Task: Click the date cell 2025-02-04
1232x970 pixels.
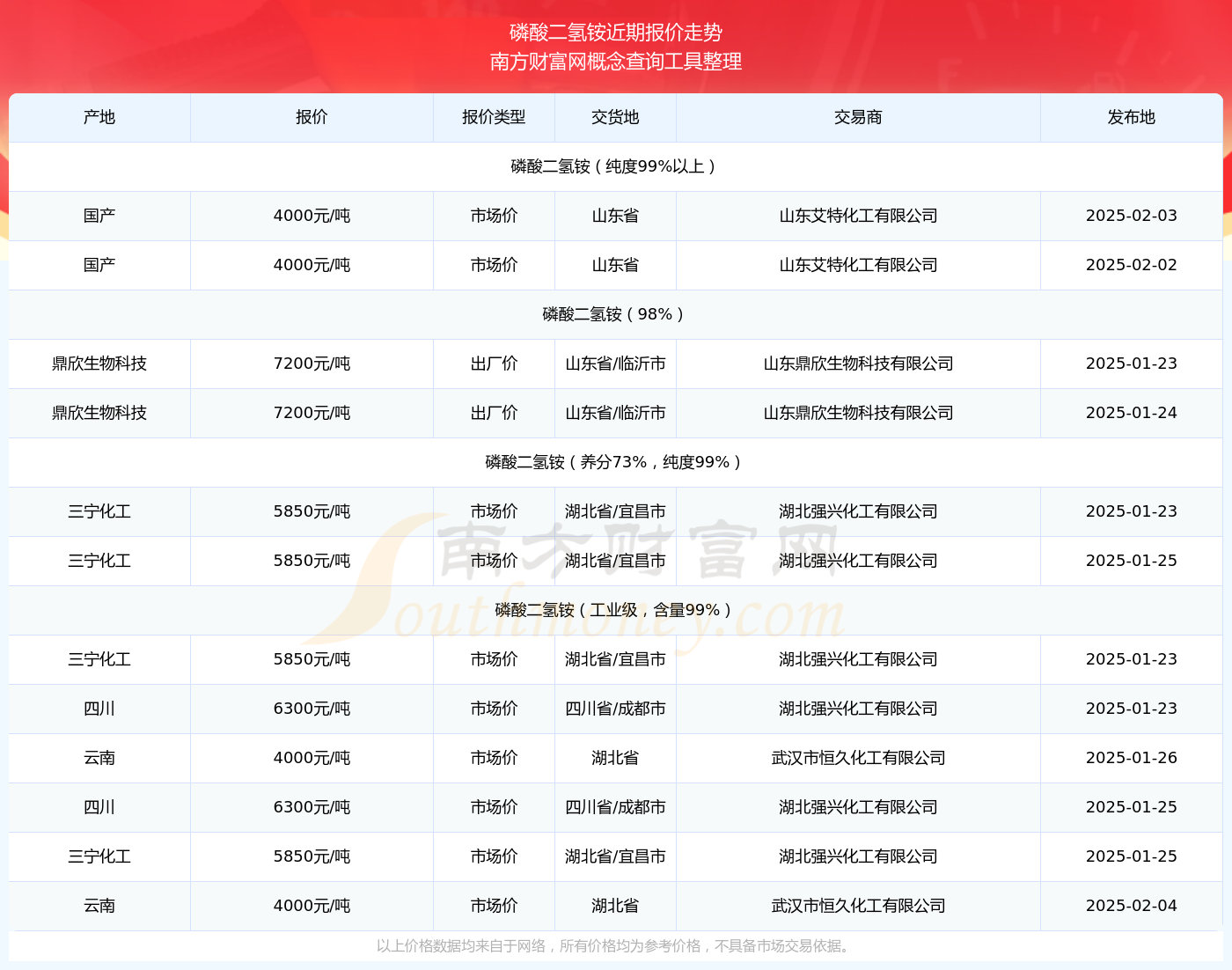Action: pyautogui.click(x=1131, y=906)
